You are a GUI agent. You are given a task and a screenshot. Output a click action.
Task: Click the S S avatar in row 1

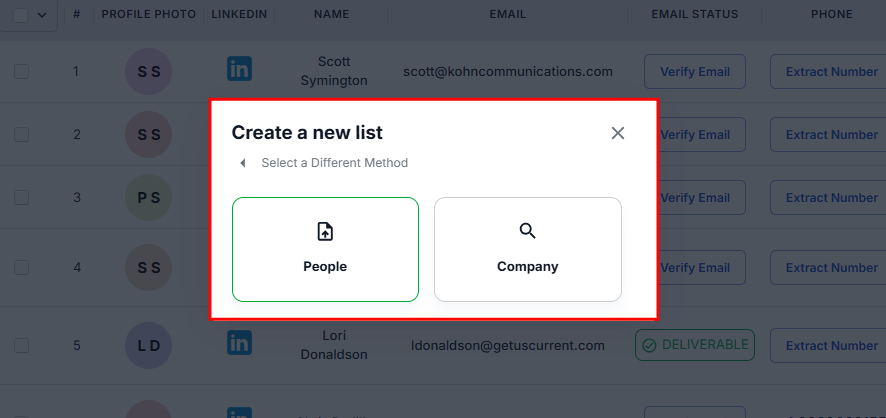(x=149, y=72)
